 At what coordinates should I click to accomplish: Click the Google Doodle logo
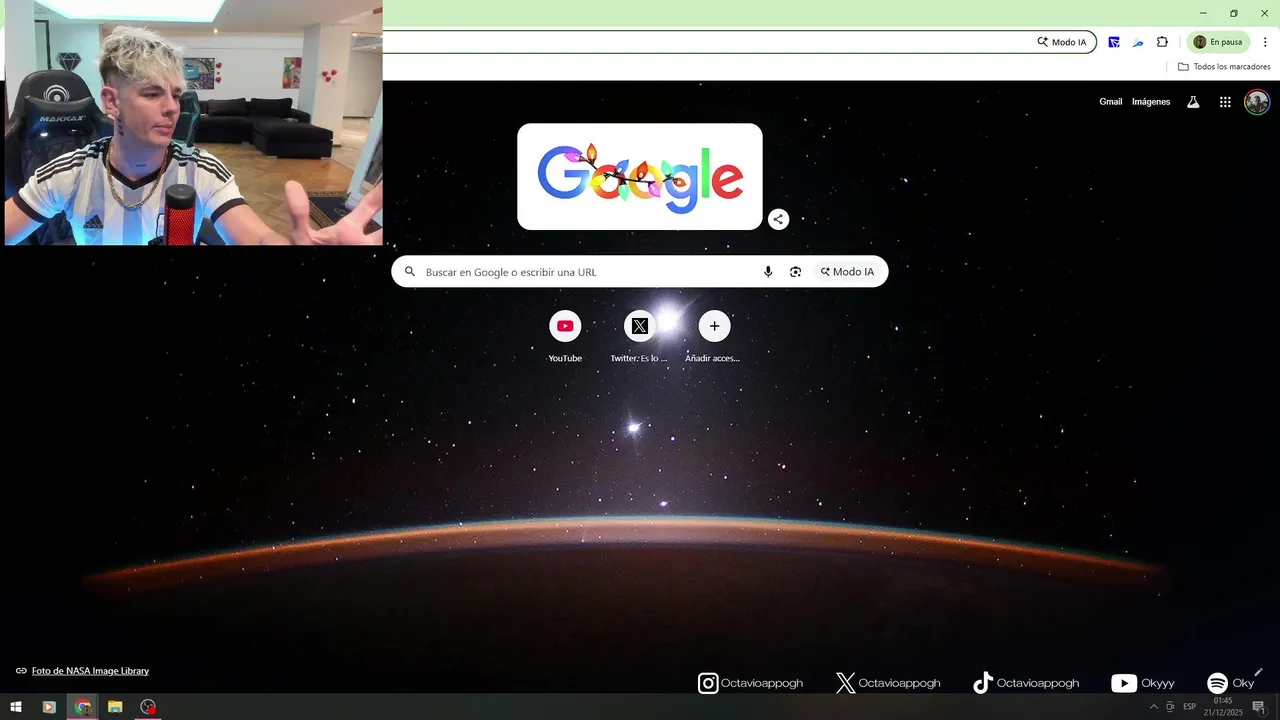pos(640,177)
